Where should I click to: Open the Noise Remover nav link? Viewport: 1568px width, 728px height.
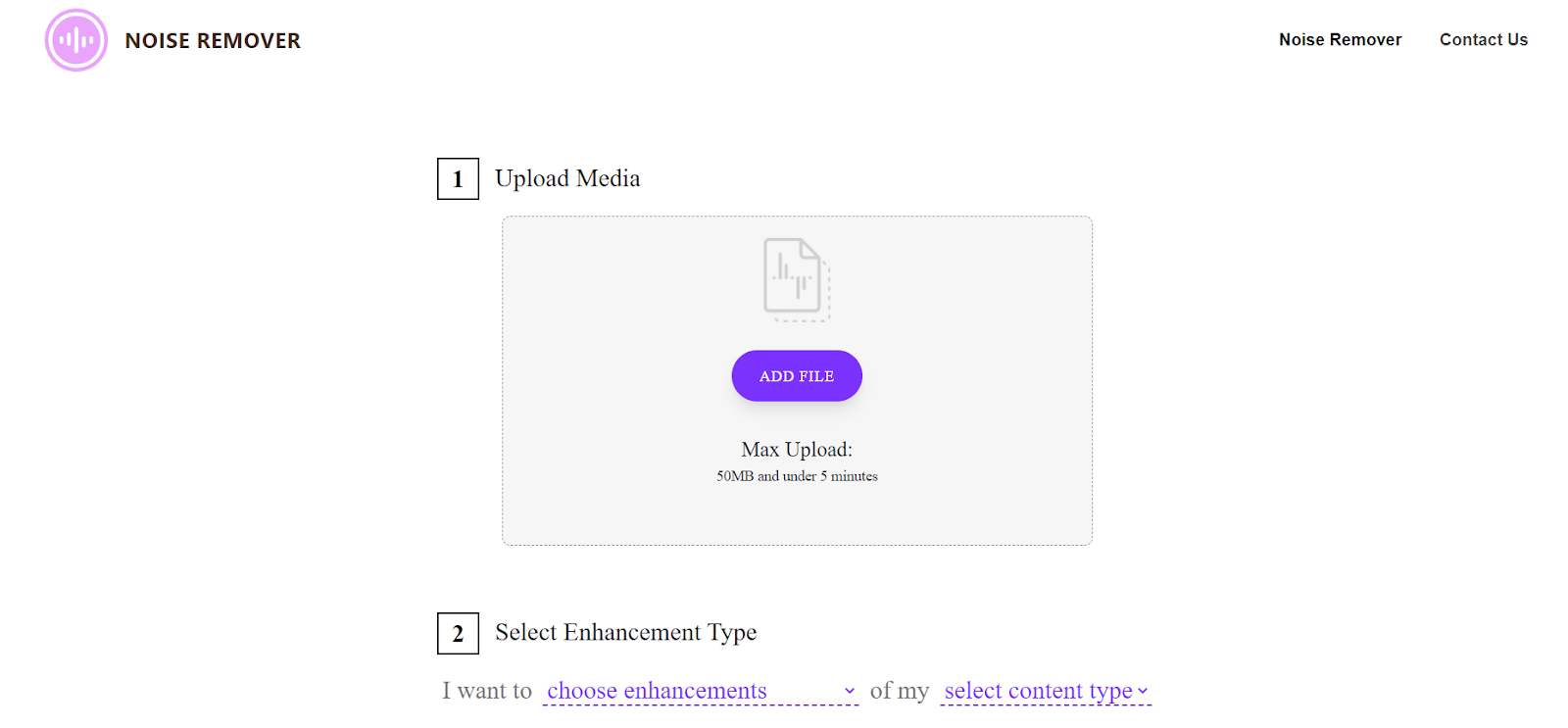(1340, 39)
